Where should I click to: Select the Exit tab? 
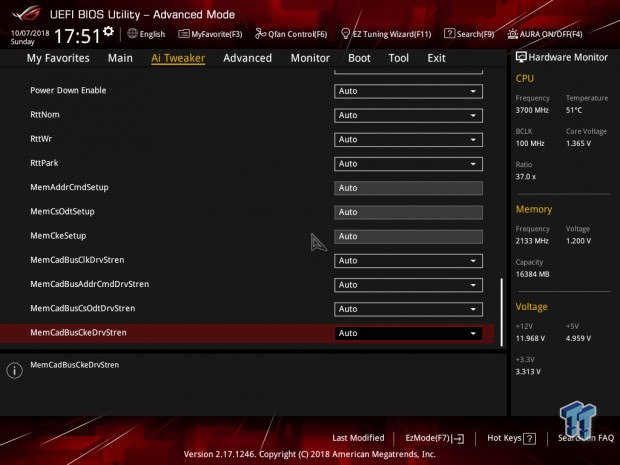[x=436, y=58]
